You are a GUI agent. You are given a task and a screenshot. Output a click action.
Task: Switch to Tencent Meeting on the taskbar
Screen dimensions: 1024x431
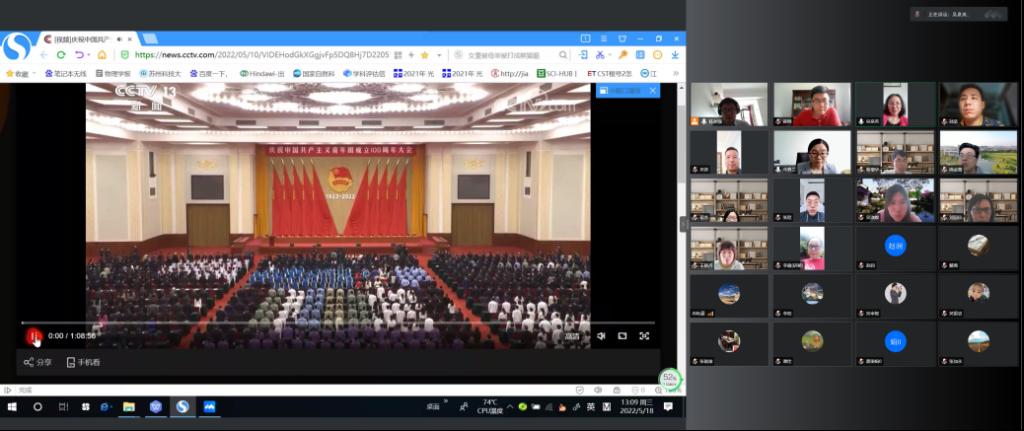tap(210, 407)
